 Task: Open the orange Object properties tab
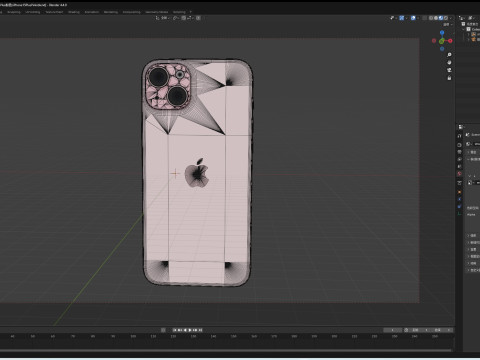(459, 192)
